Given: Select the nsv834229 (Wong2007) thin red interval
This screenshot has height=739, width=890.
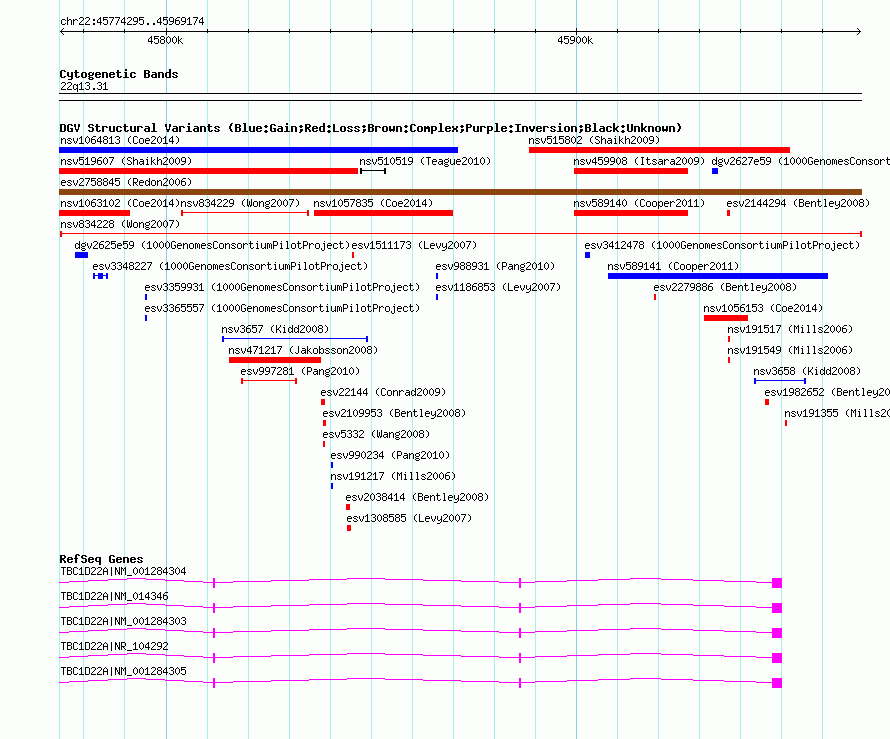Looking at the screenshot, I should (x=245, y=213).
